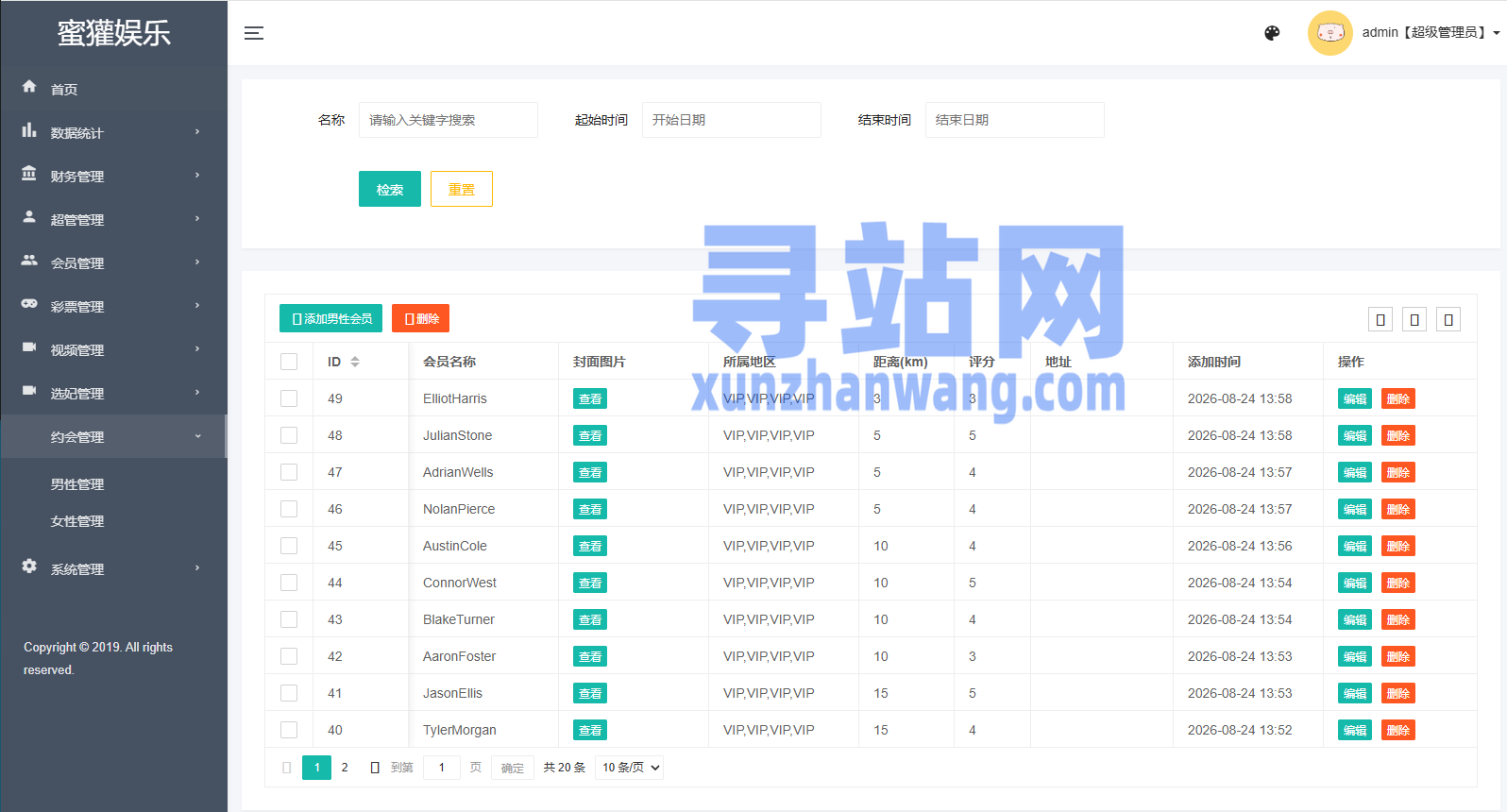Click the group icon for 会员管理

click(x=29, y=261)
